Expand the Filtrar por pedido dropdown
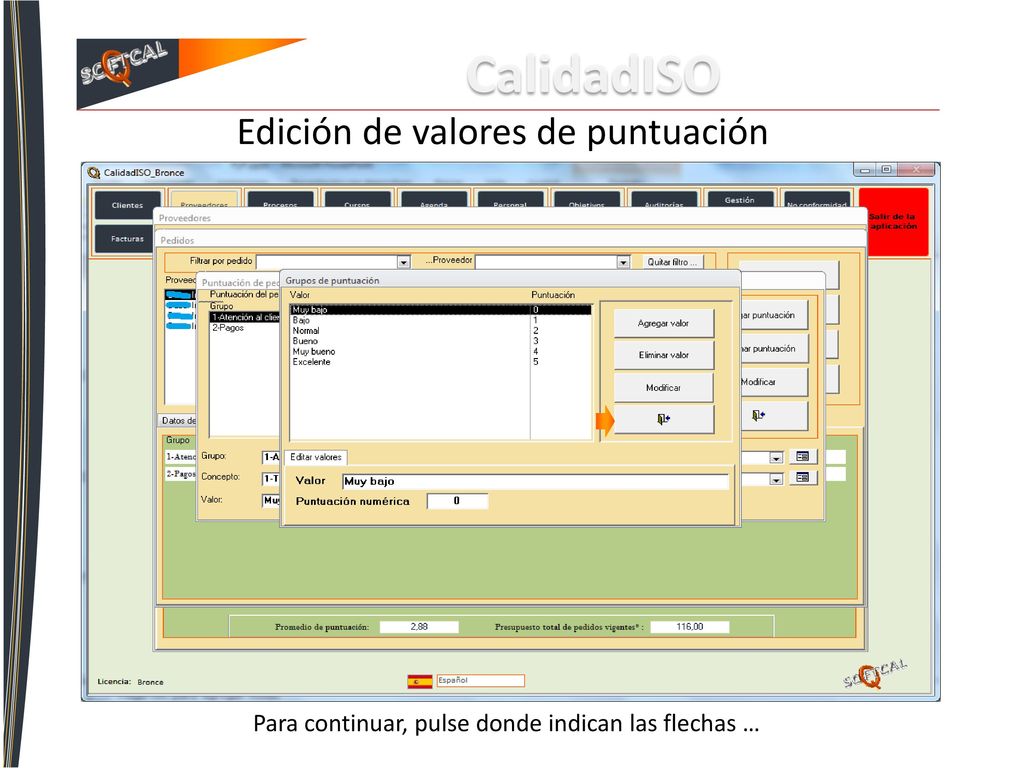Screen dimensions: 1024x768 click(404, 262)
